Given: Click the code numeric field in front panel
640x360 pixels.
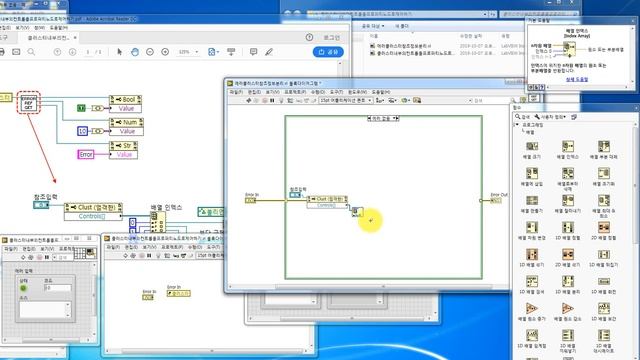Looking at the screenshot, I should (x=58, y=288).
